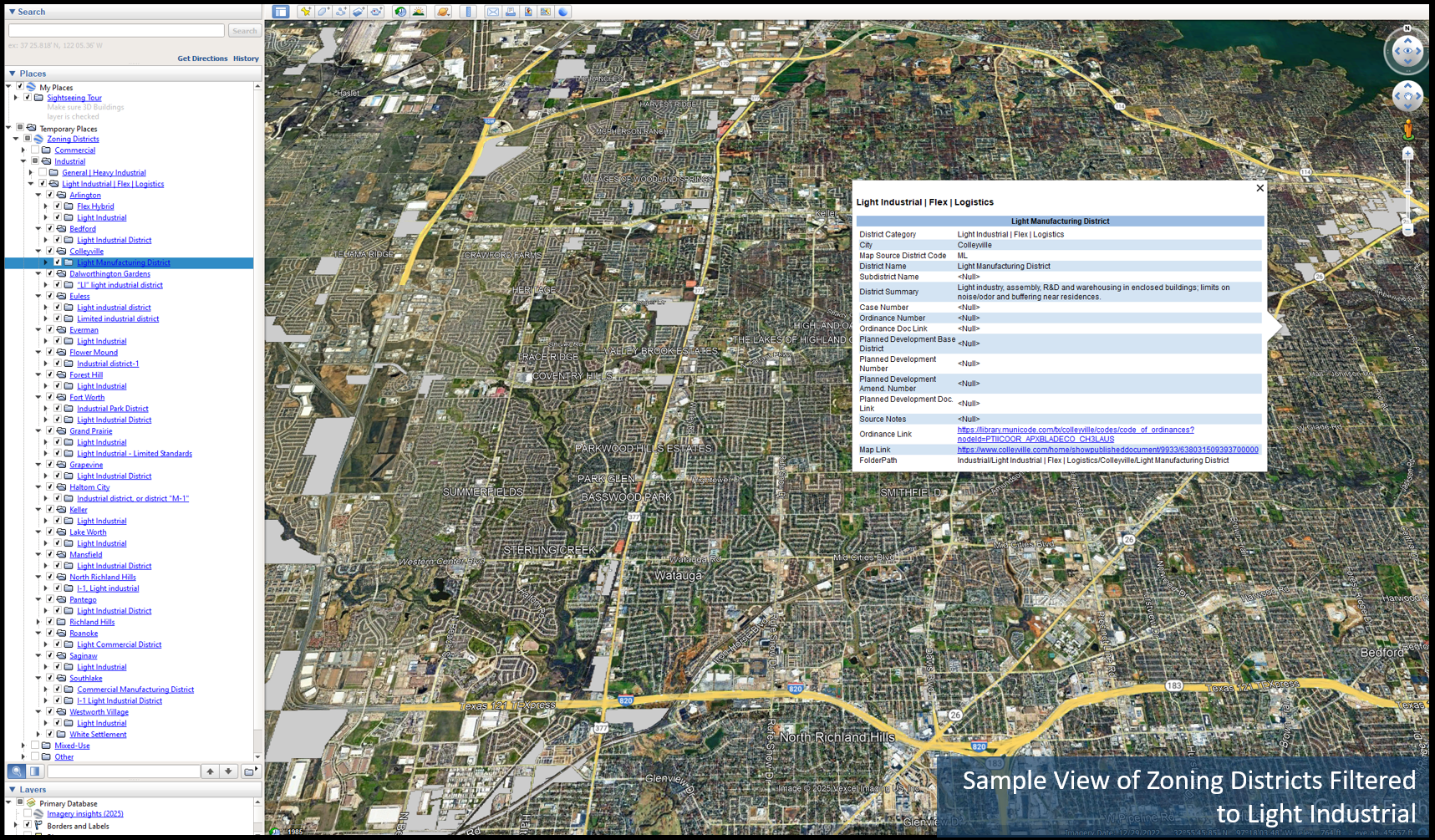Screen dimensions: 1435x840
Task: Open the Add Image Overlay tool
Action: [359, 11]
